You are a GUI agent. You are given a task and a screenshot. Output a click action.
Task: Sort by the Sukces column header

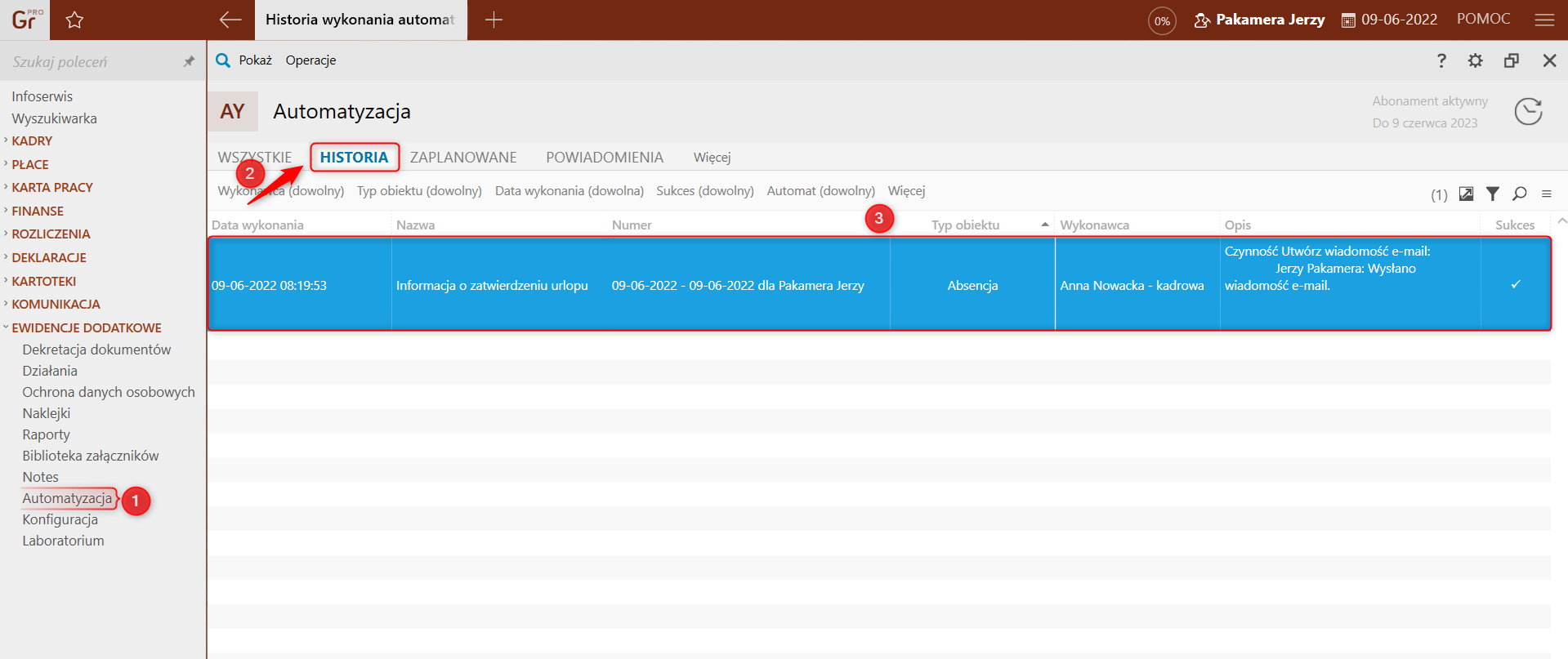click(1515, 225)
